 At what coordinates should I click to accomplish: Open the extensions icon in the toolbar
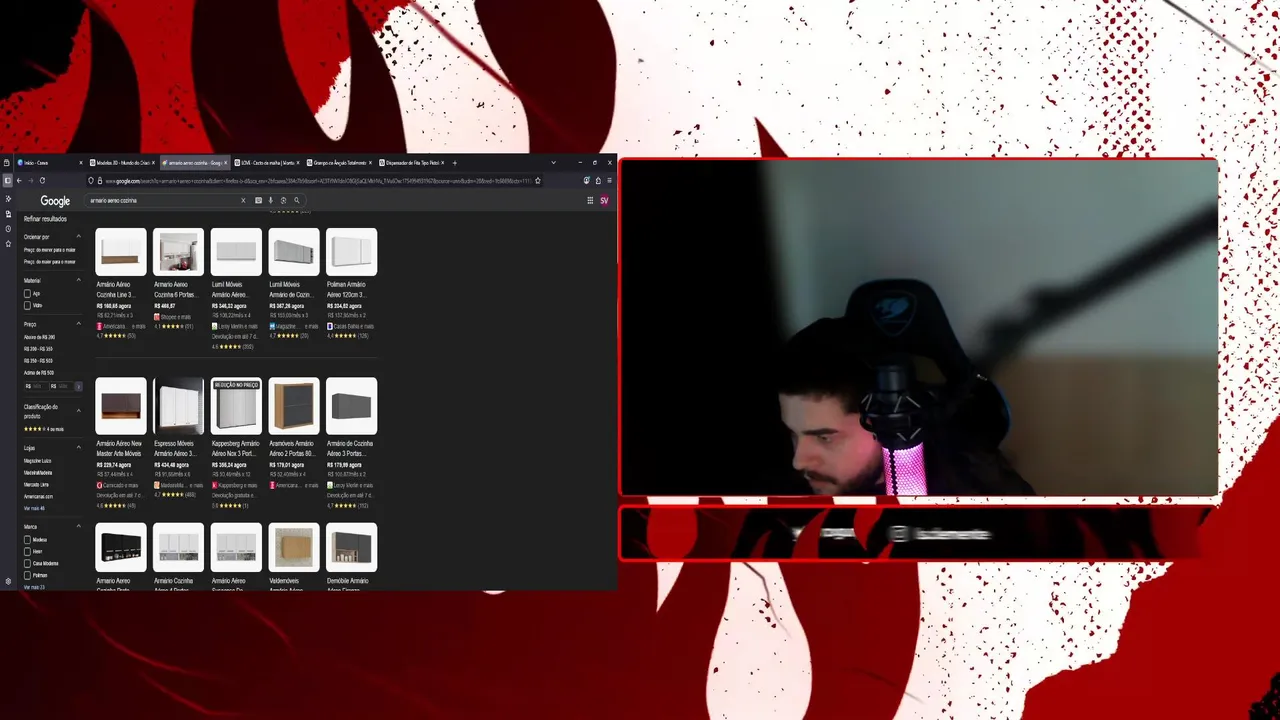598,181
